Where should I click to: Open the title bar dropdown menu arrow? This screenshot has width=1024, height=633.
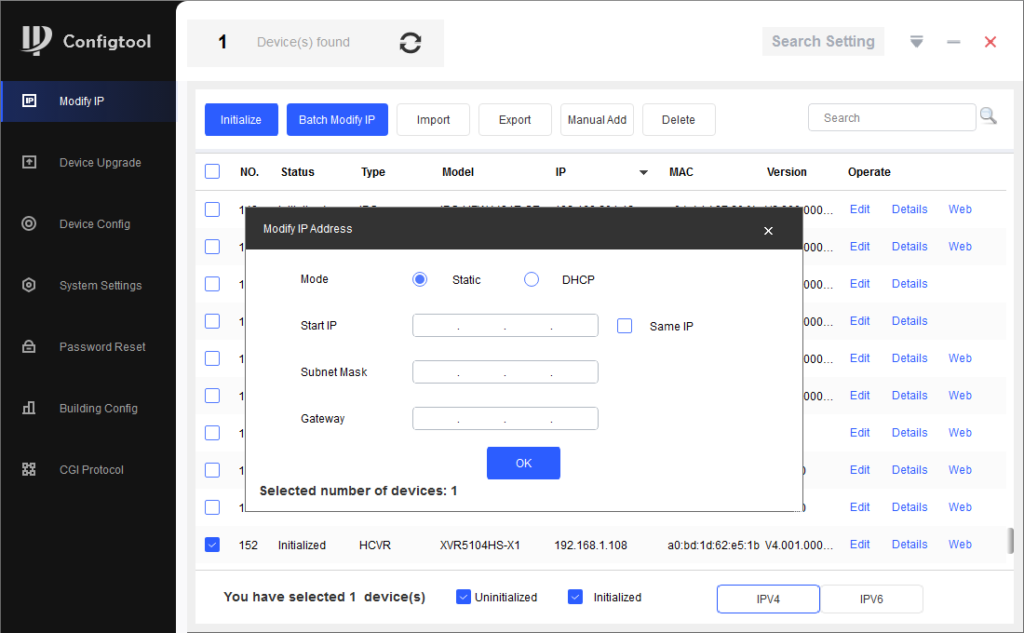pos(916,42)
